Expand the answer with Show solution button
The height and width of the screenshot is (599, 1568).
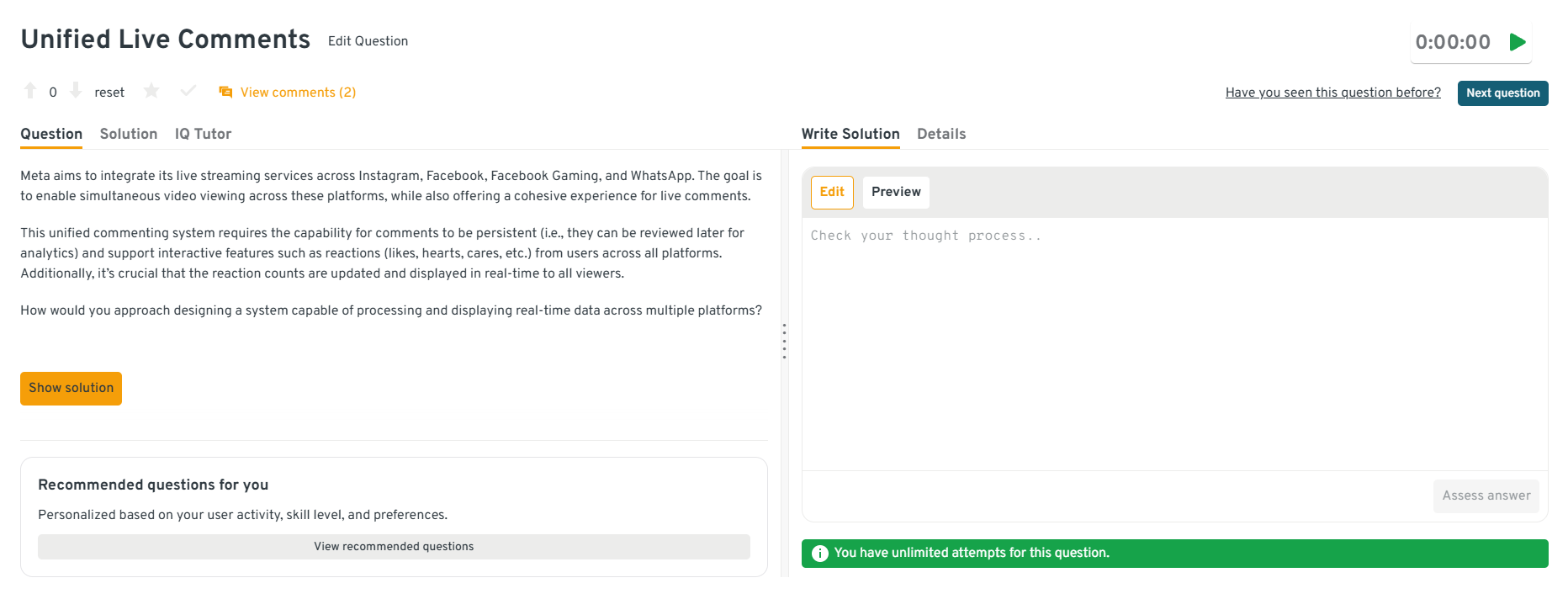tap(72, 388)
